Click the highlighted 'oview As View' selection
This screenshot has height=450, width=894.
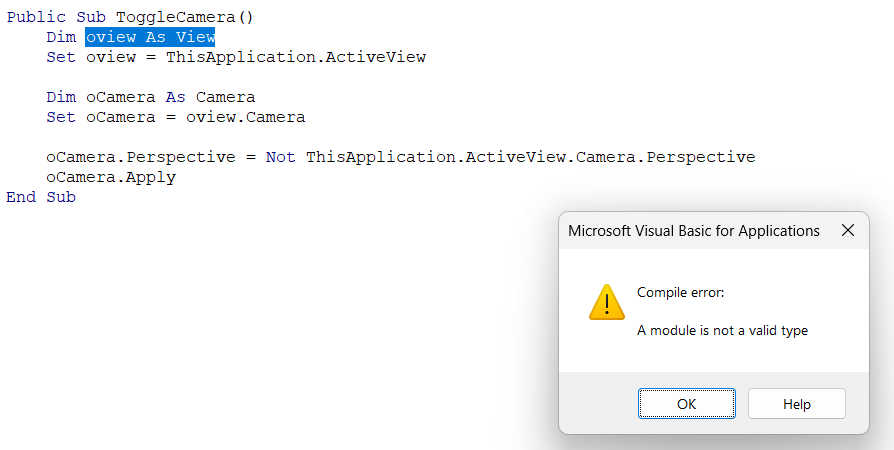coord(151,37)
